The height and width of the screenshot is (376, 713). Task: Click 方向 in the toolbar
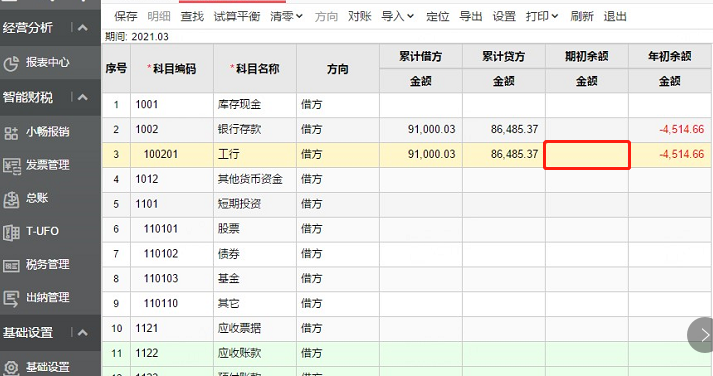point(326,16)
